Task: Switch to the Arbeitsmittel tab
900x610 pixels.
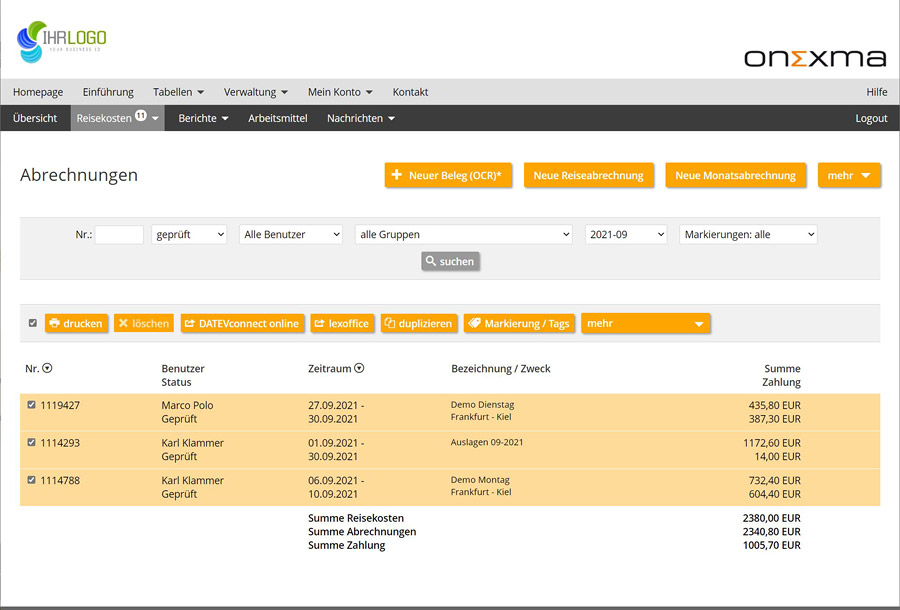Action: tap(277, 118)
